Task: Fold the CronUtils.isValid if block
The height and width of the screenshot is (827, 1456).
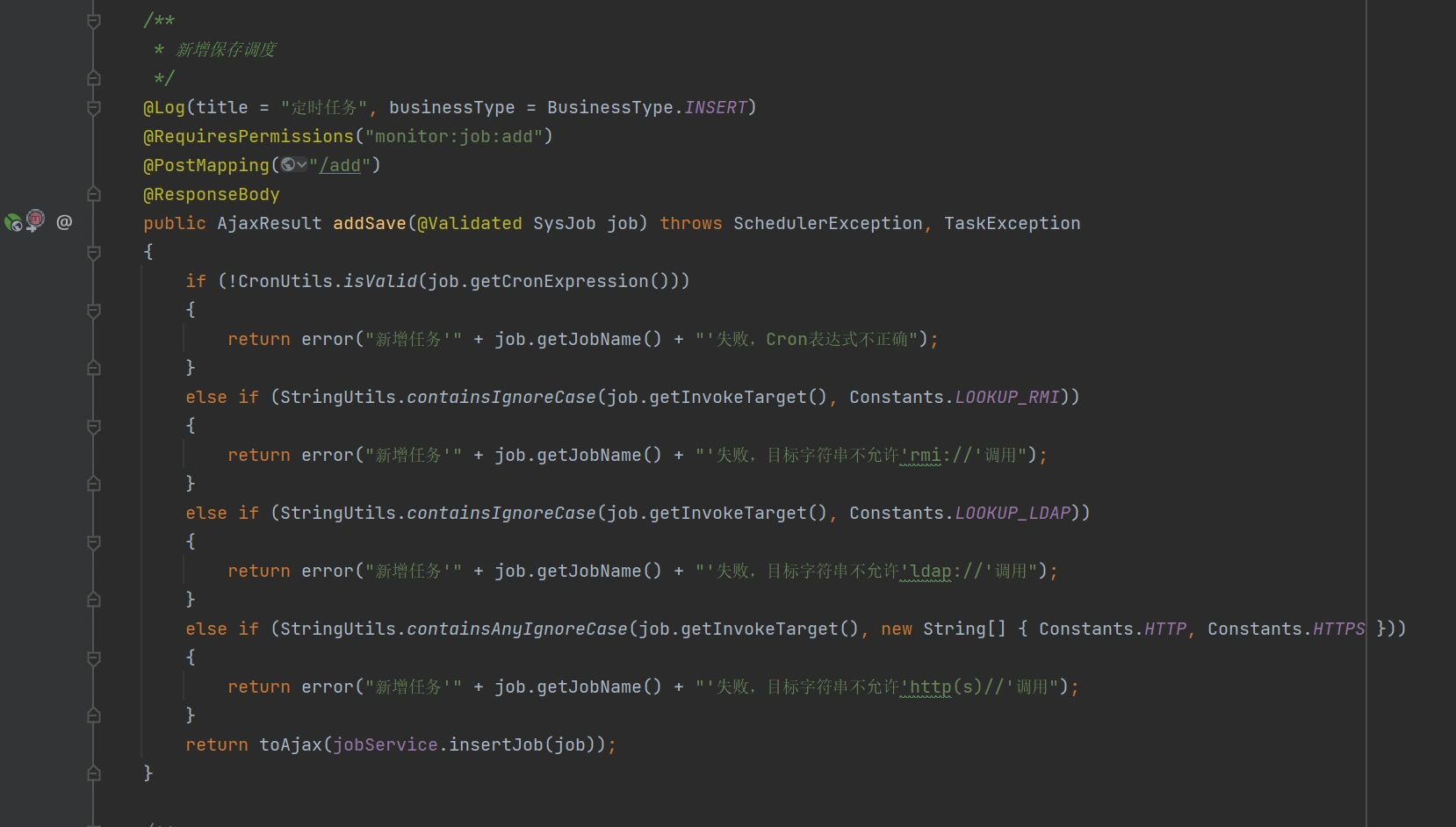Action: tap(94, 311)
